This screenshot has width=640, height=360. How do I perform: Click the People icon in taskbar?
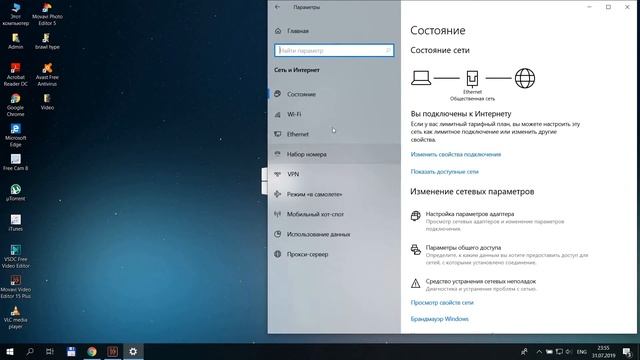pyautogui.click(x=524, y=351)
